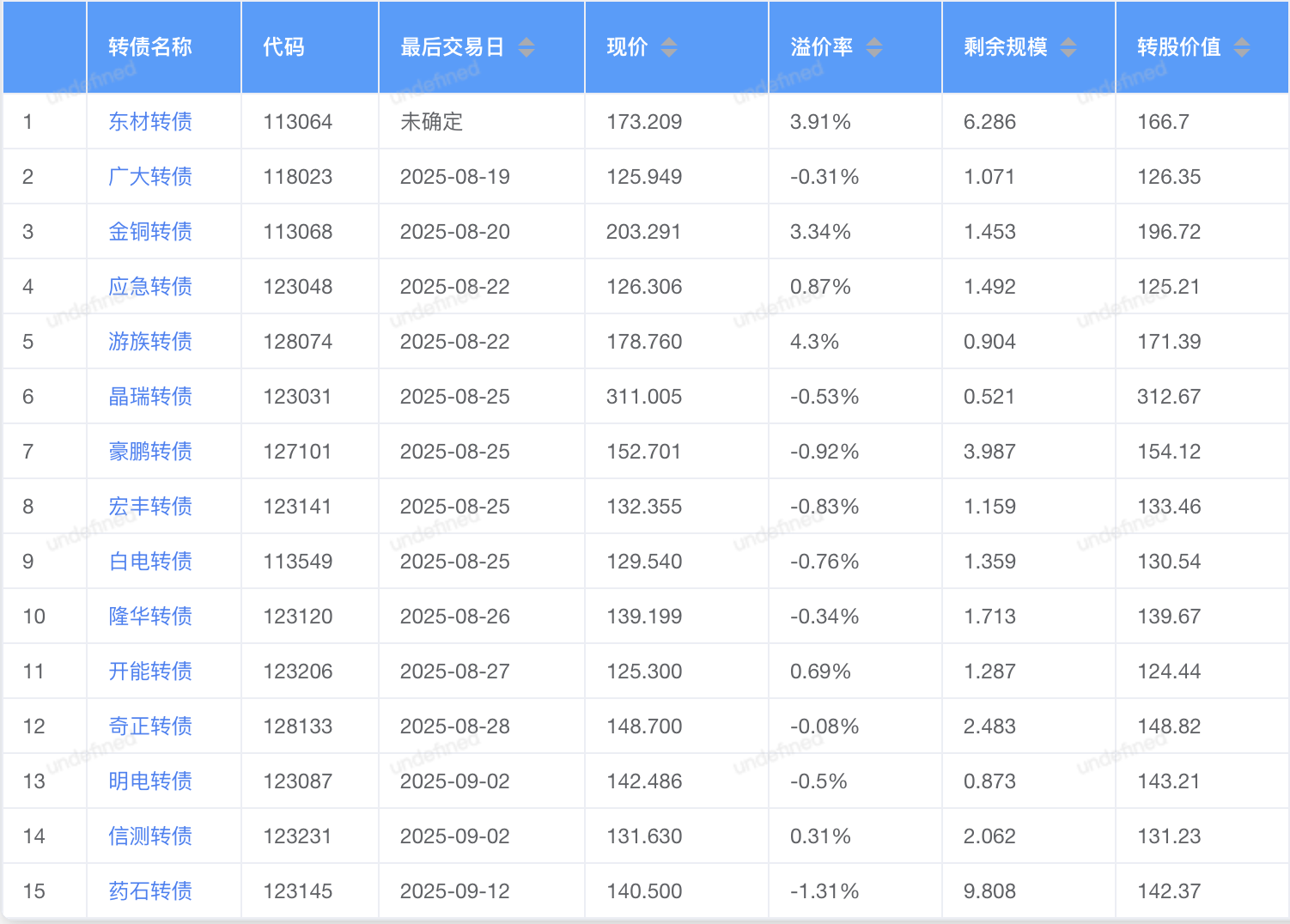The height and width of the screenshot is (924, 1290).
Task: Select the 奇正转债 link
Action: [x=150, y=726]
